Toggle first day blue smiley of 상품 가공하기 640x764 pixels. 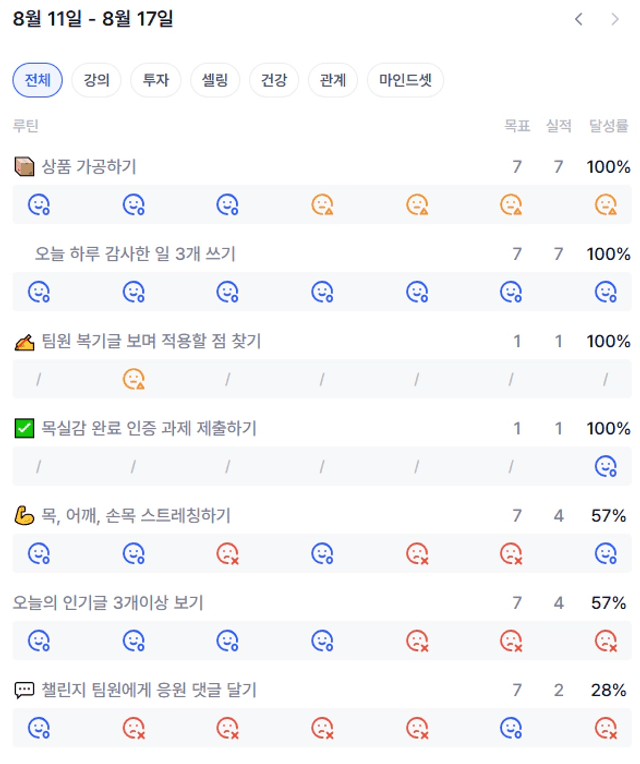[39, 205]
